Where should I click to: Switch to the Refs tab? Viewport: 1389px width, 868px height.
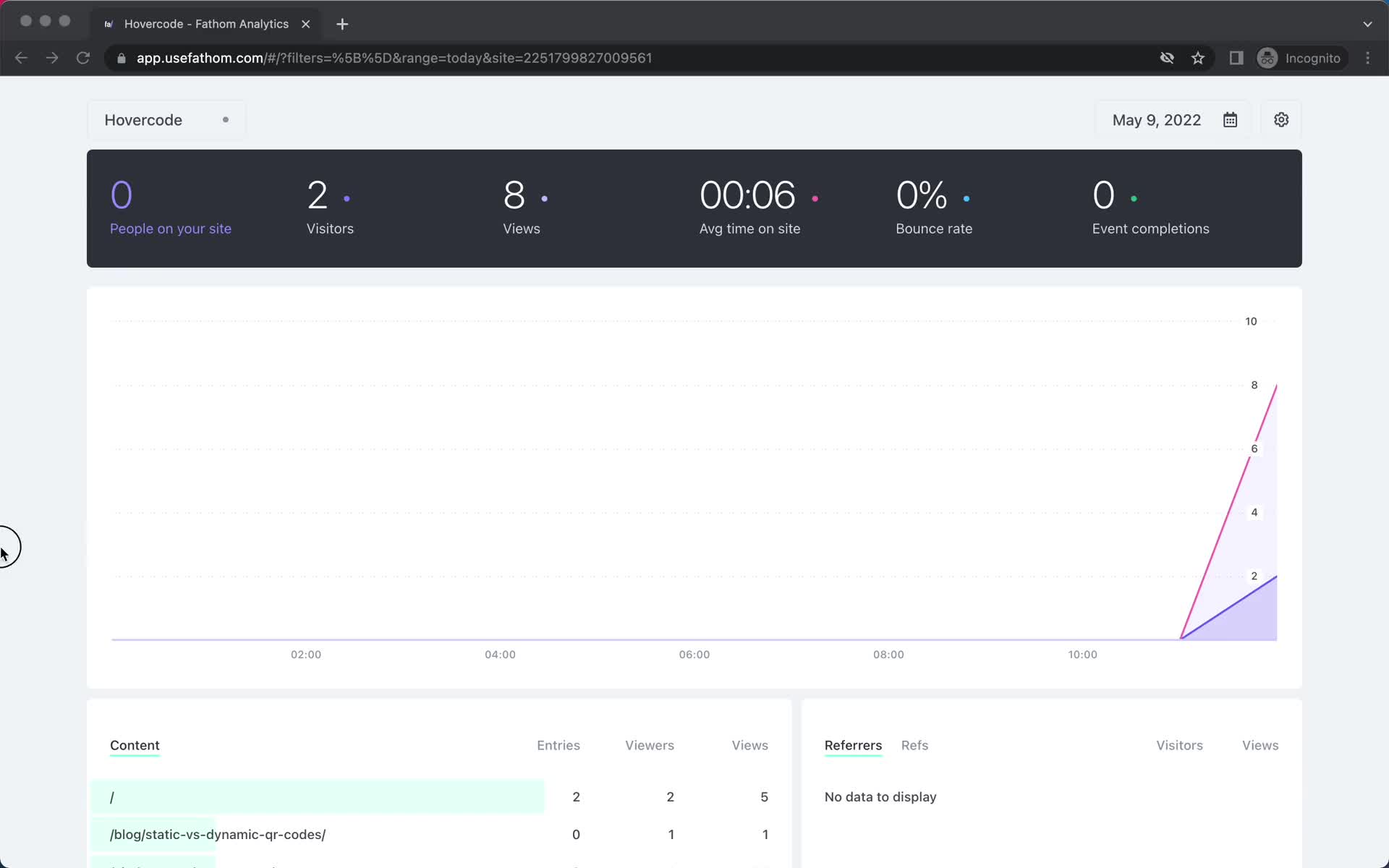[x=915, y=745]
